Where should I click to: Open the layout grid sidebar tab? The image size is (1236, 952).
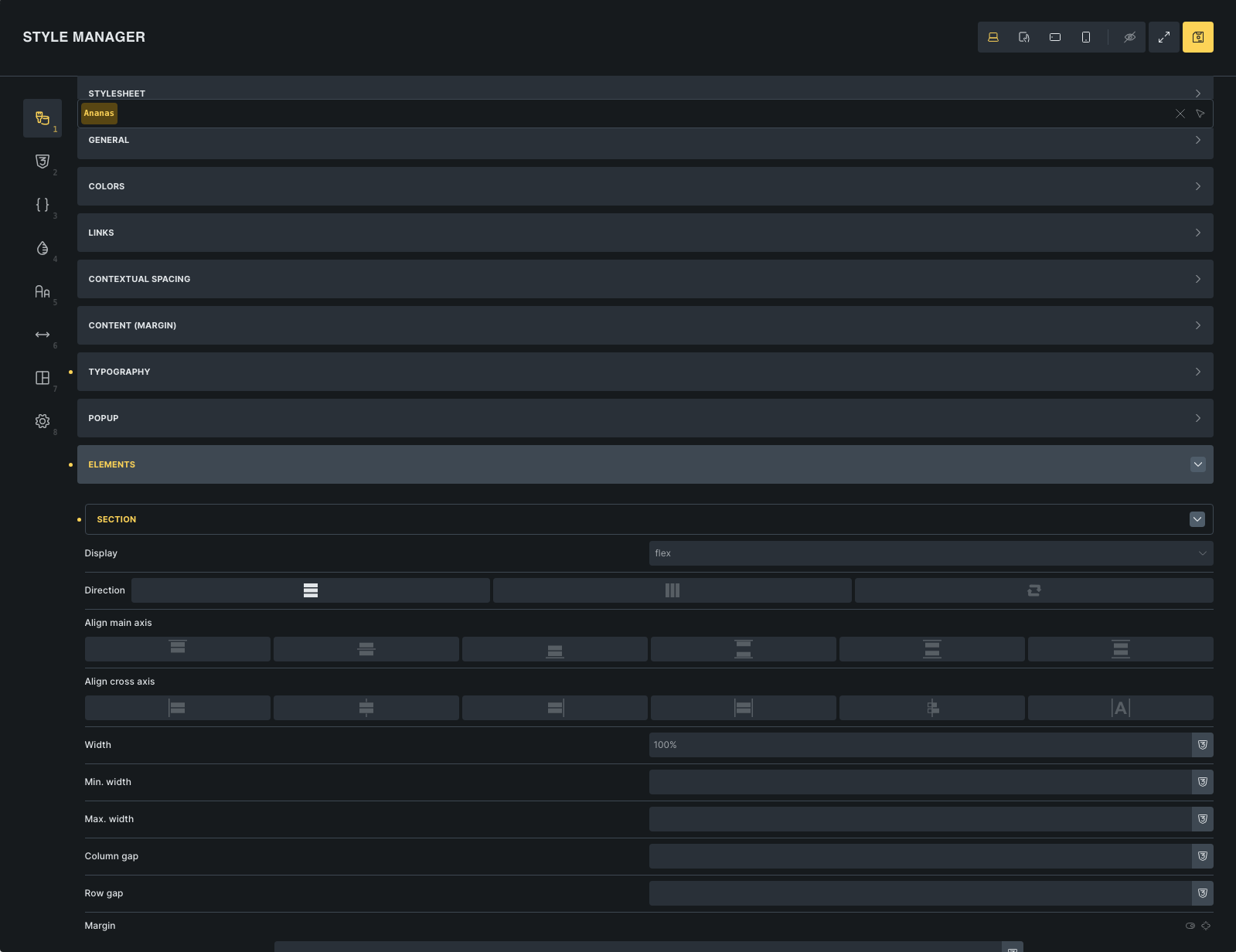(x=43, y=378)
